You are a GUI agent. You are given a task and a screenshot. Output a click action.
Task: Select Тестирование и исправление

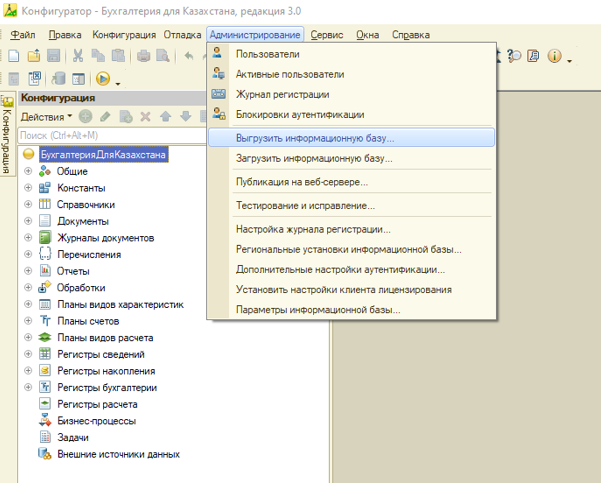click(x=351, y=206)
